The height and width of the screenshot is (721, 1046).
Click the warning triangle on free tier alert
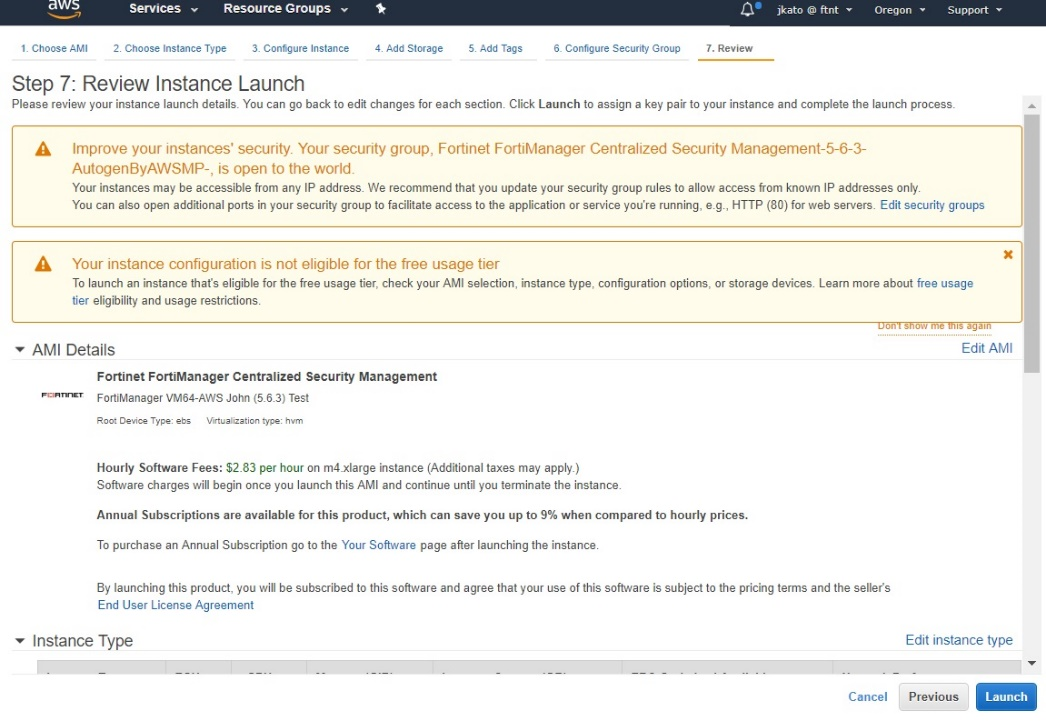[42, 264]
